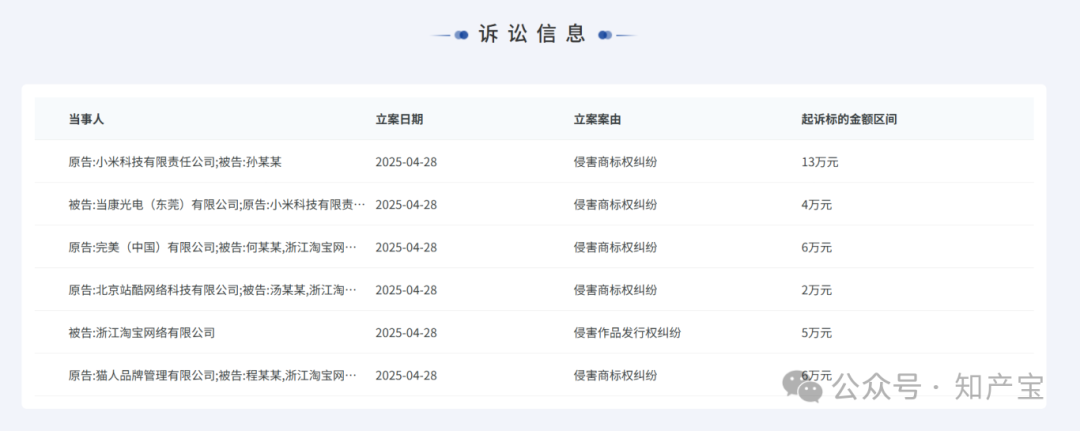Click 侵害商标权纠纷 in the 猫人品牌管理 row
This screenshot has height=431, width=1080.
pyautogui.click(x=615, y=376)
